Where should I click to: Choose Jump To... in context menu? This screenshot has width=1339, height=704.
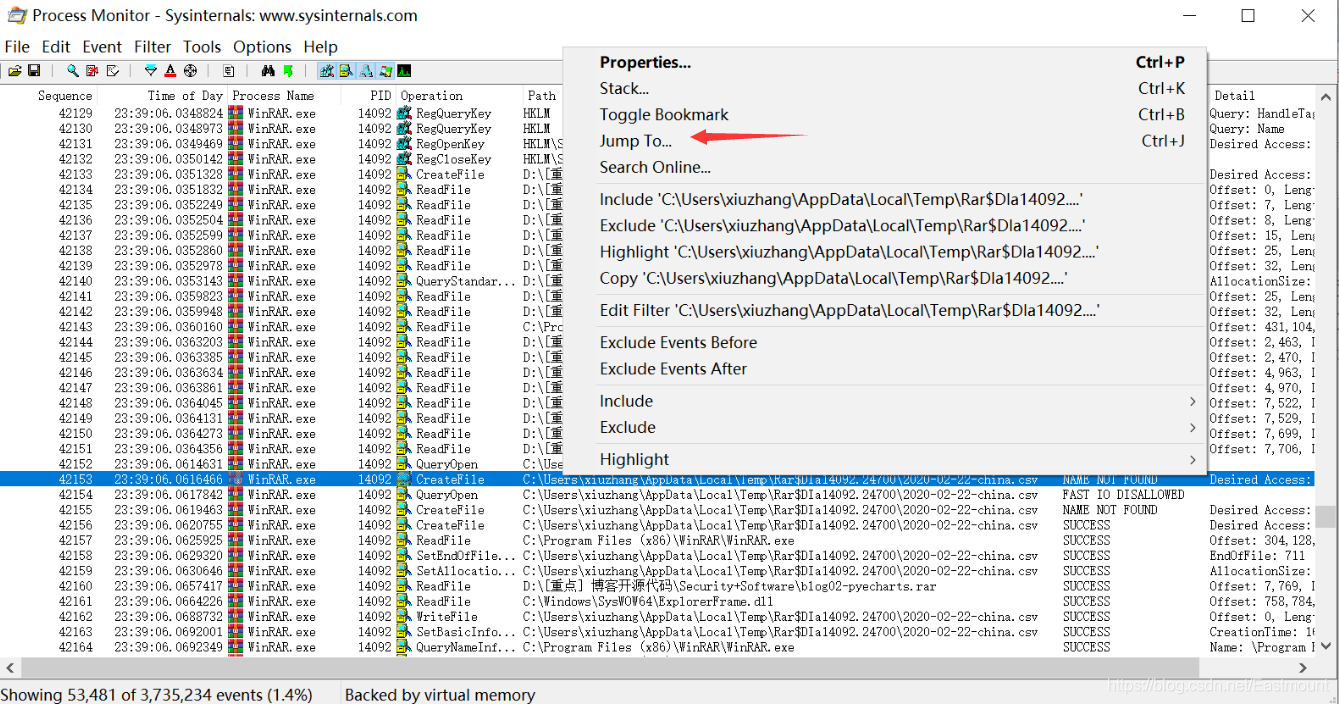(636, 141)
